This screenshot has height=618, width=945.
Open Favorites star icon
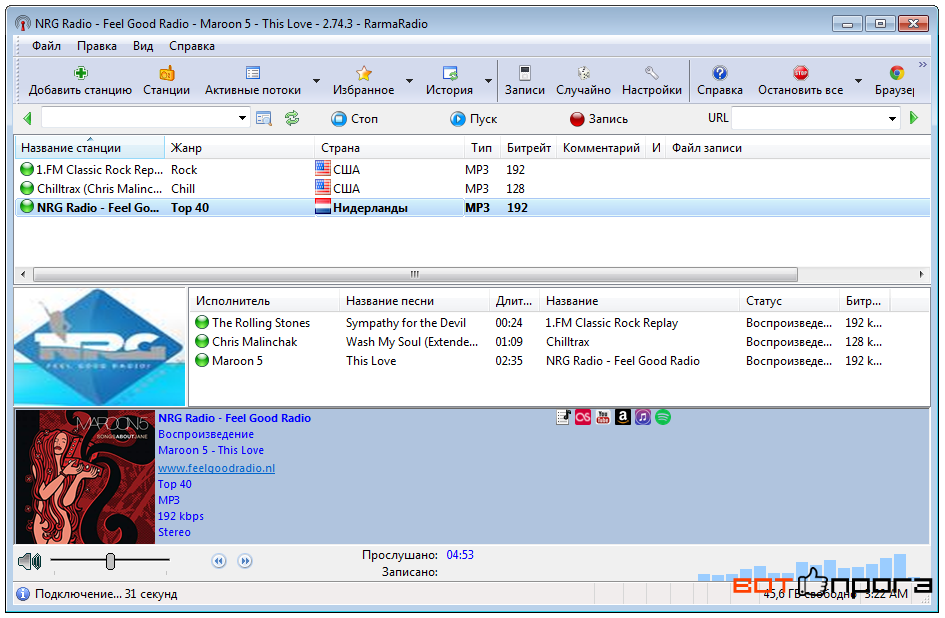363,74
